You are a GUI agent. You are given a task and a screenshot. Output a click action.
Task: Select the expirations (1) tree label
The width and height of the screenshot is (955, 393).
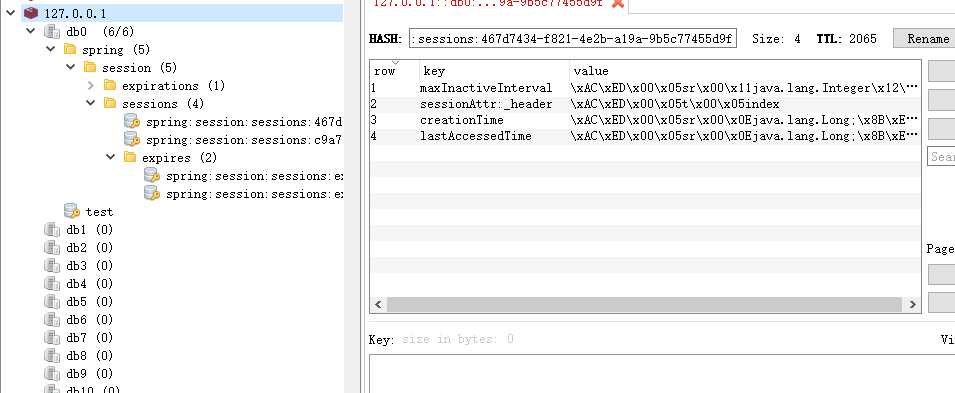[x=174, y=85]
